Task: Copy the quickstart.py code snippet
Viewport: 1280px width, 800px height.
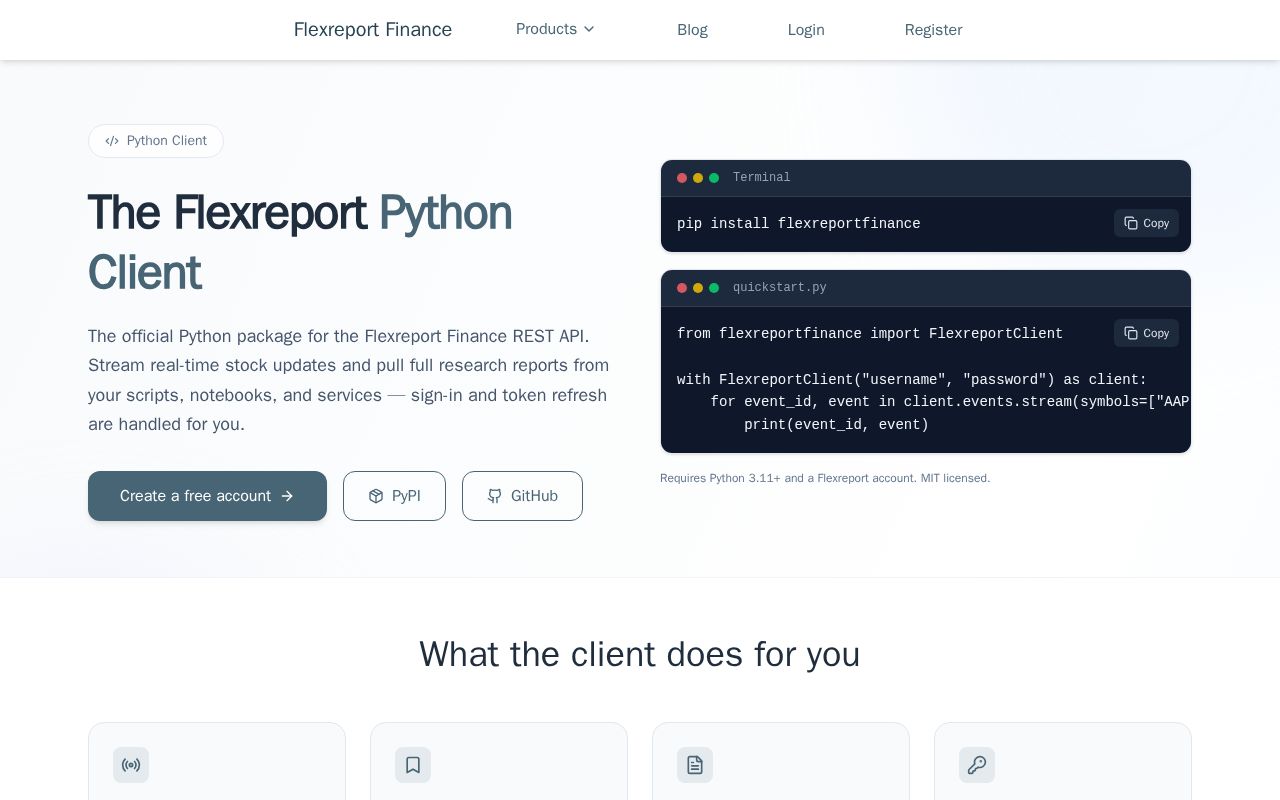Action: [1146, 333]
